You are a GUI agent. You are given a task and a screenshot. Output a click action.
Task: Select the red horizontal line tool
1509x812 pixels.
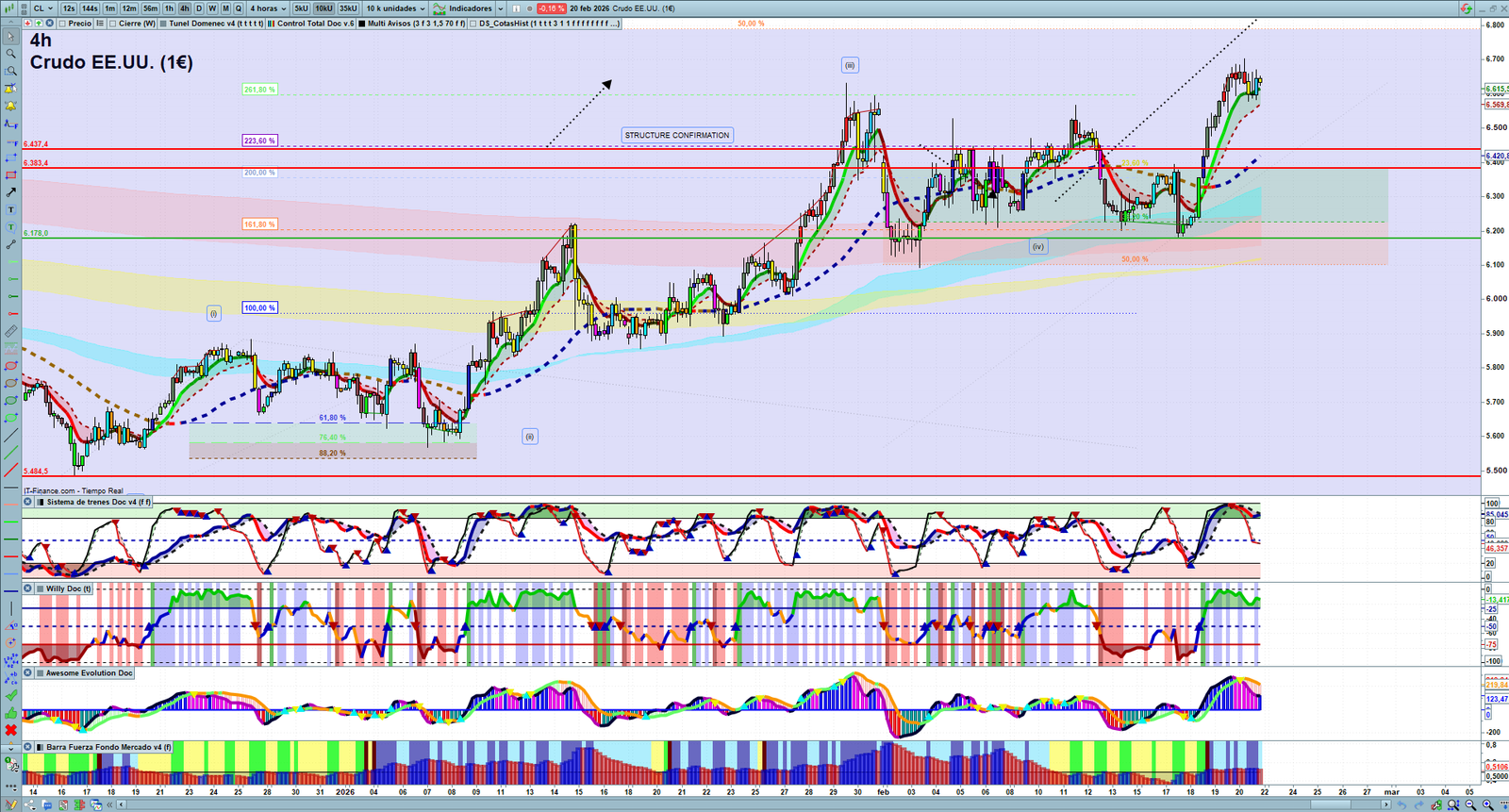click(x=11, y=556)
